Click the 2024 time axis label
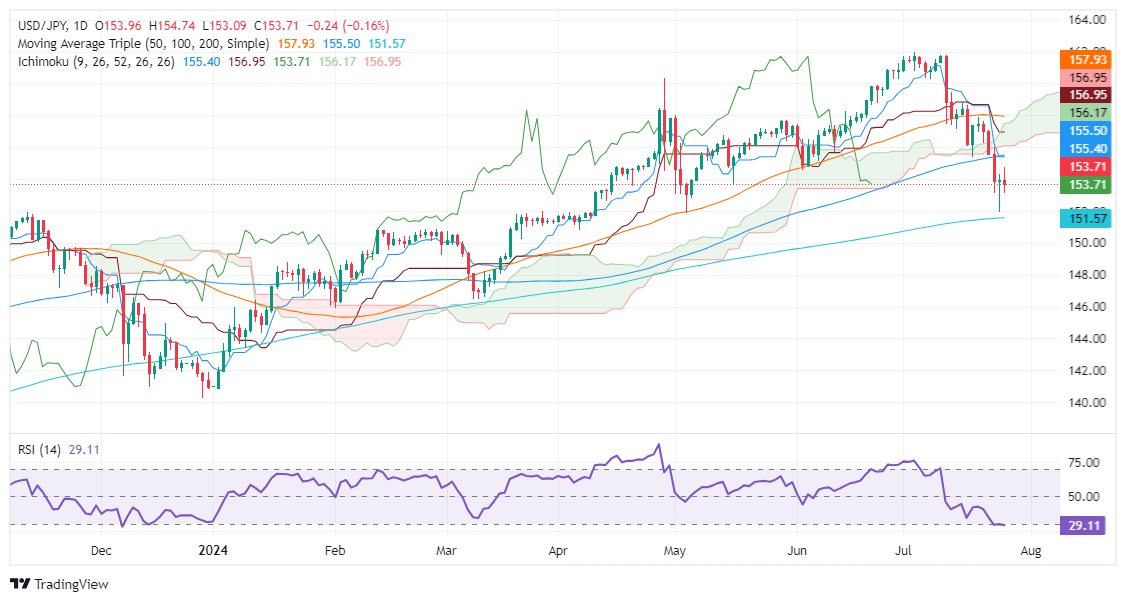 click(213, 551)
